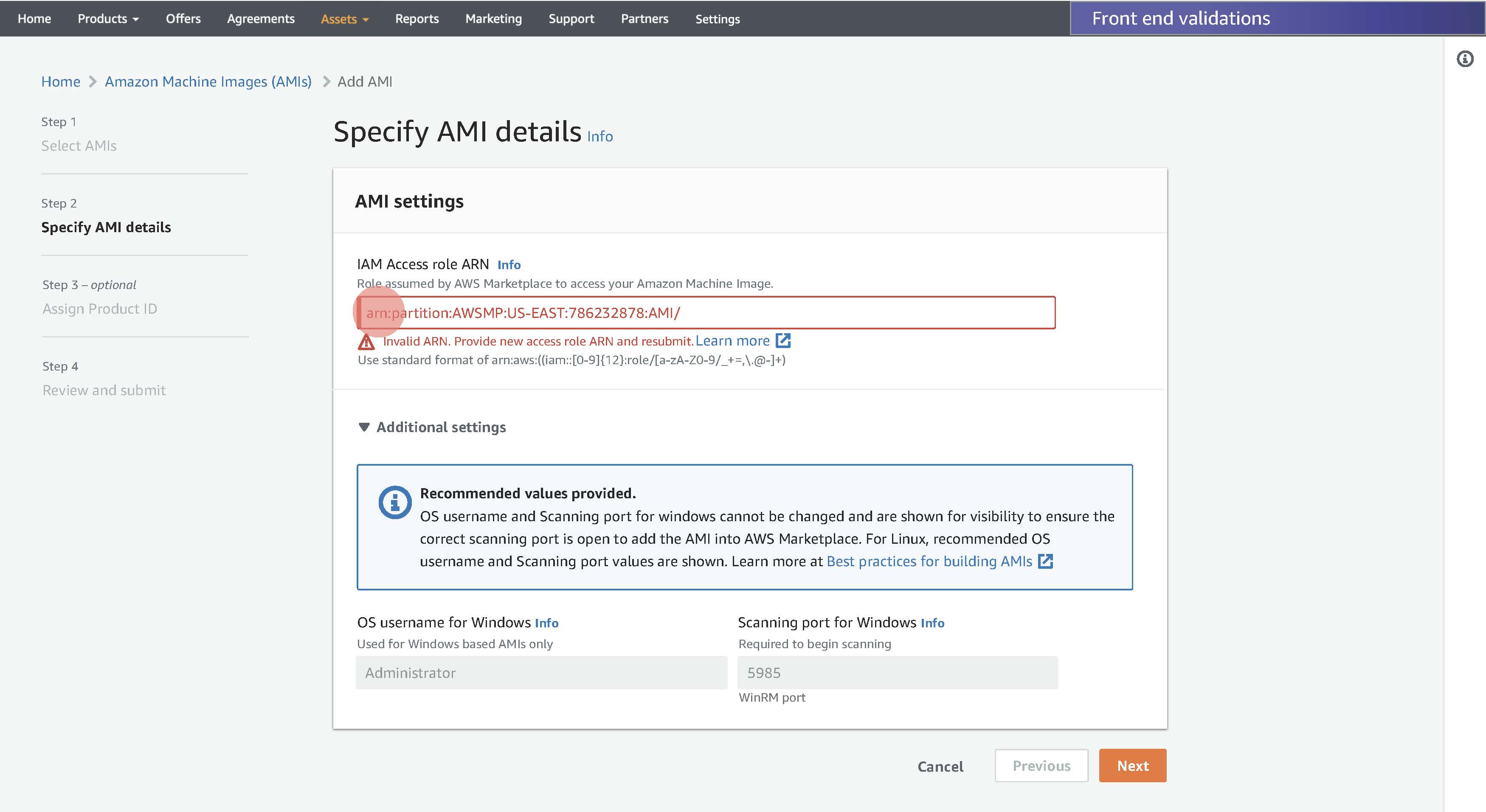The image size is (1486, 812).
Task: Open Info link for Scanning port for Windows
Action: pos(932,623)
